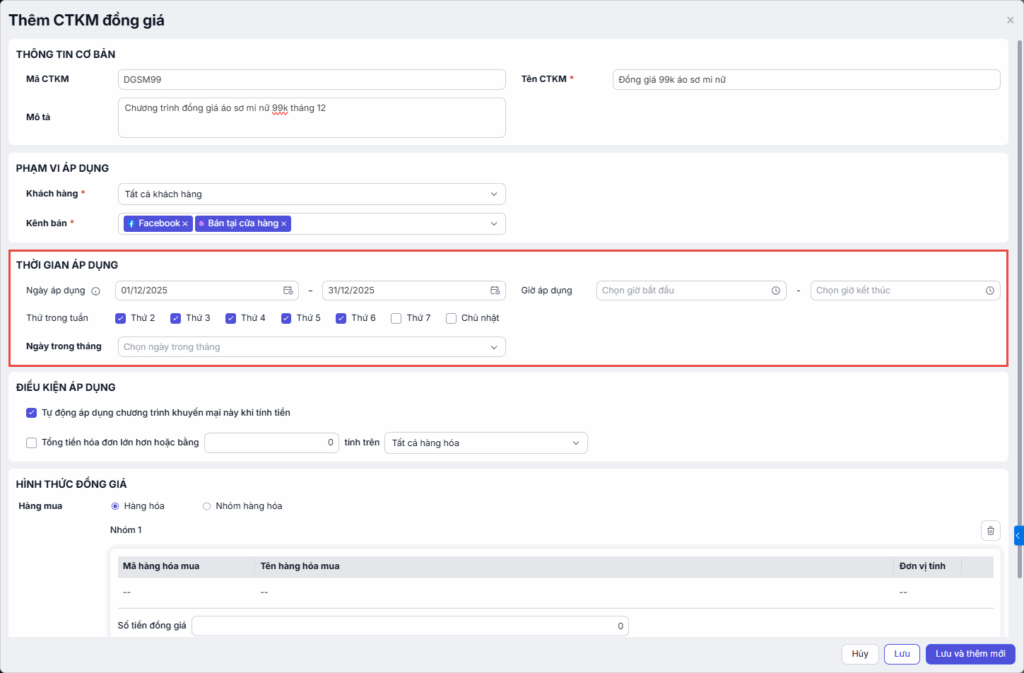1024x673 pixels.
Task: Click the Số tiền đồng giá field
Action: pyautogui.click(x=410, y=626)
